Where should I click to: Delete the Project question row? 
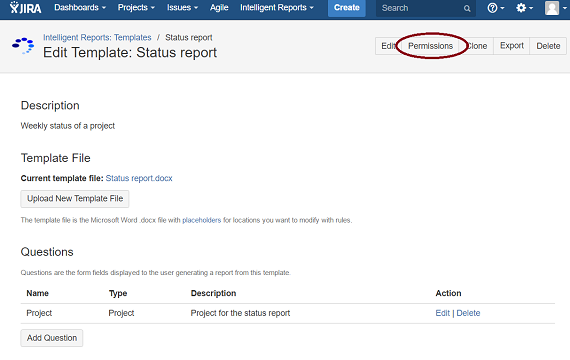click(x=468, y=313)
